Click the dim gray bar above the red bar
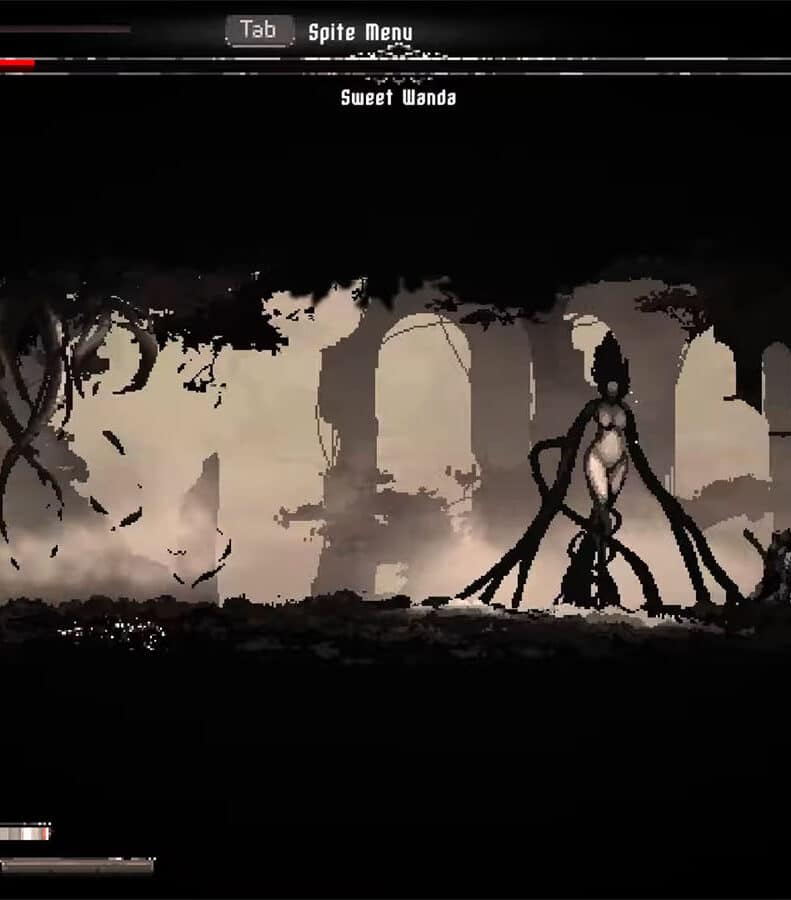This screenshot has width=791, height=900. pyautogui.click(x=65, y=29)
